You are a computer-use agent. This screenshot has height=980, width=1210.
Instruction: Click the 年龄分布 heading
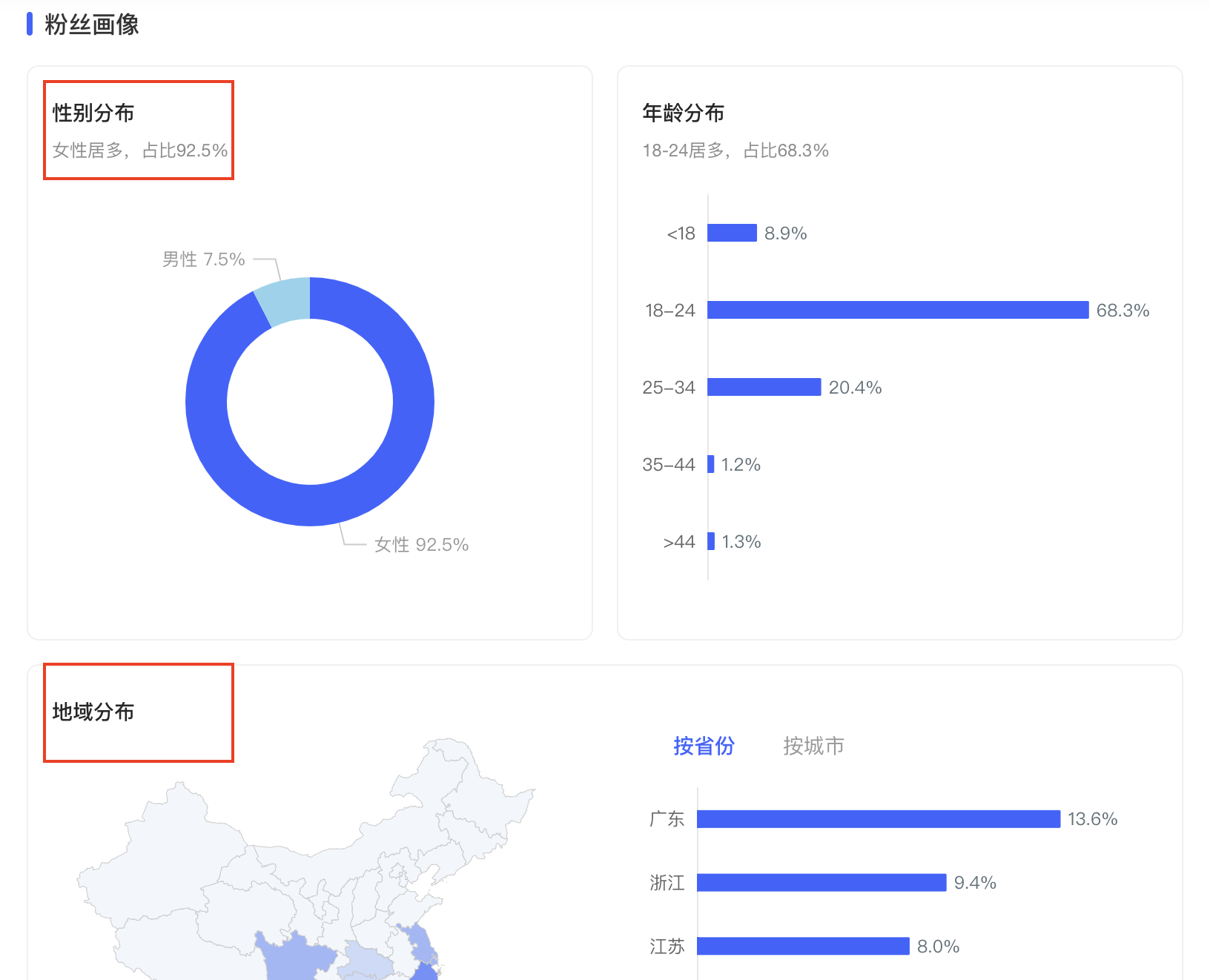[x=683, y=113]
